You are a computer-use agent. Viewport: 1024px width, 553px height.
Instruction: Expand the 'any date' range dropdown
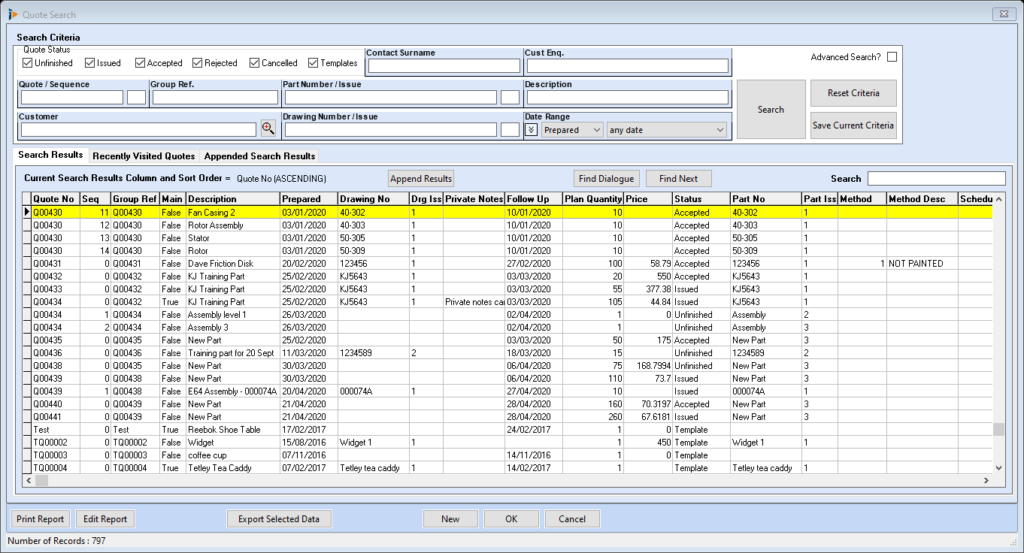(x=720, y=130)
